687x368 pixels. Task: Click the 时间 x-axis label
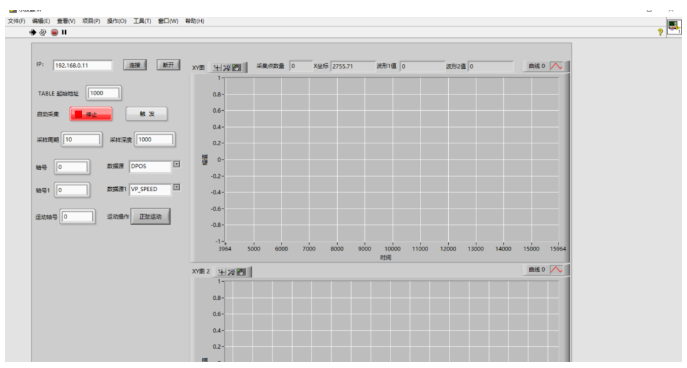click(386, 258)
